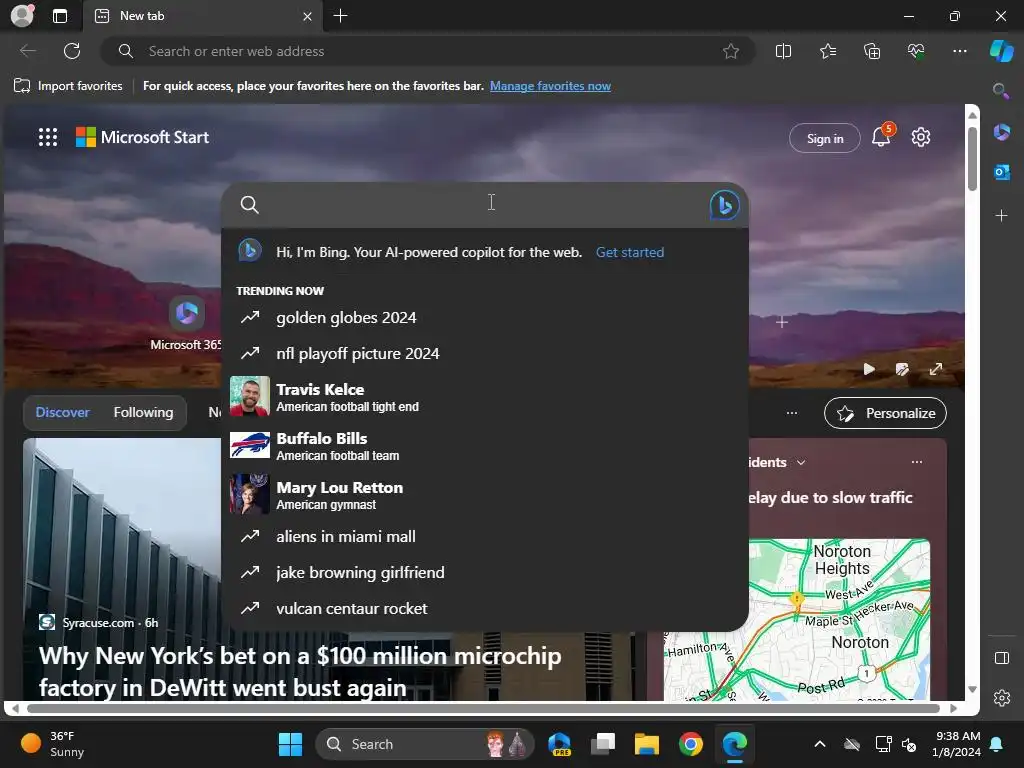Screen dimensions: 1024x768
Task: Choose Buffalo Bills suggestion
Action: coord(485,445)
